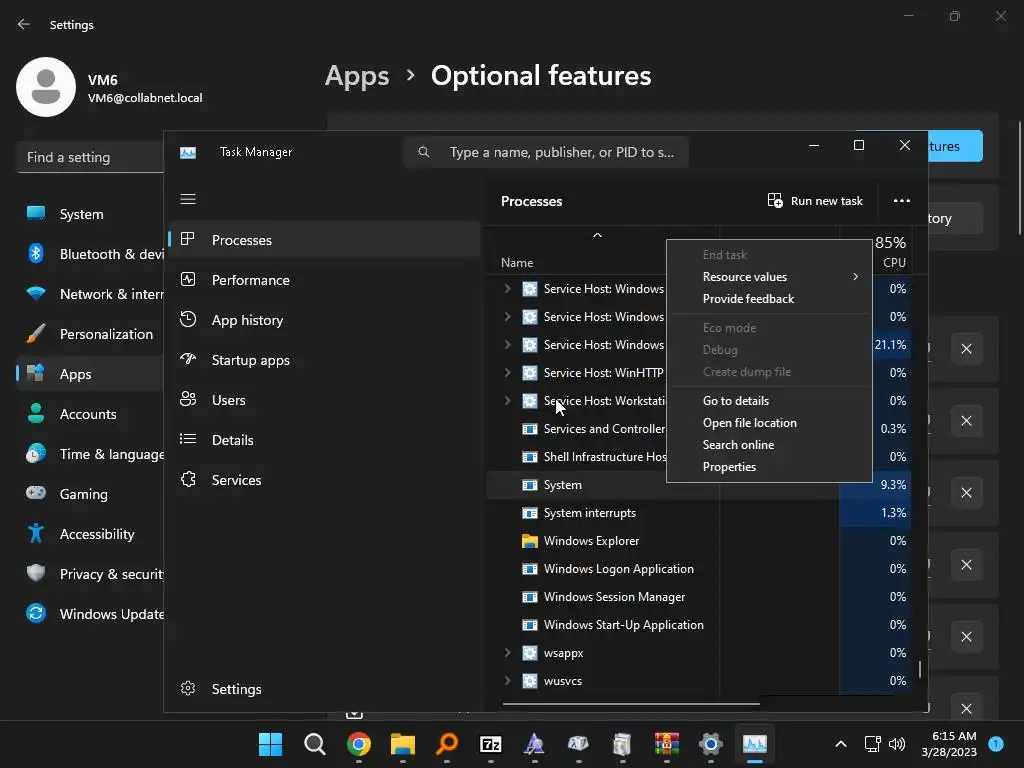Choose Provide feedback in context menu

(x=769, y=298)
